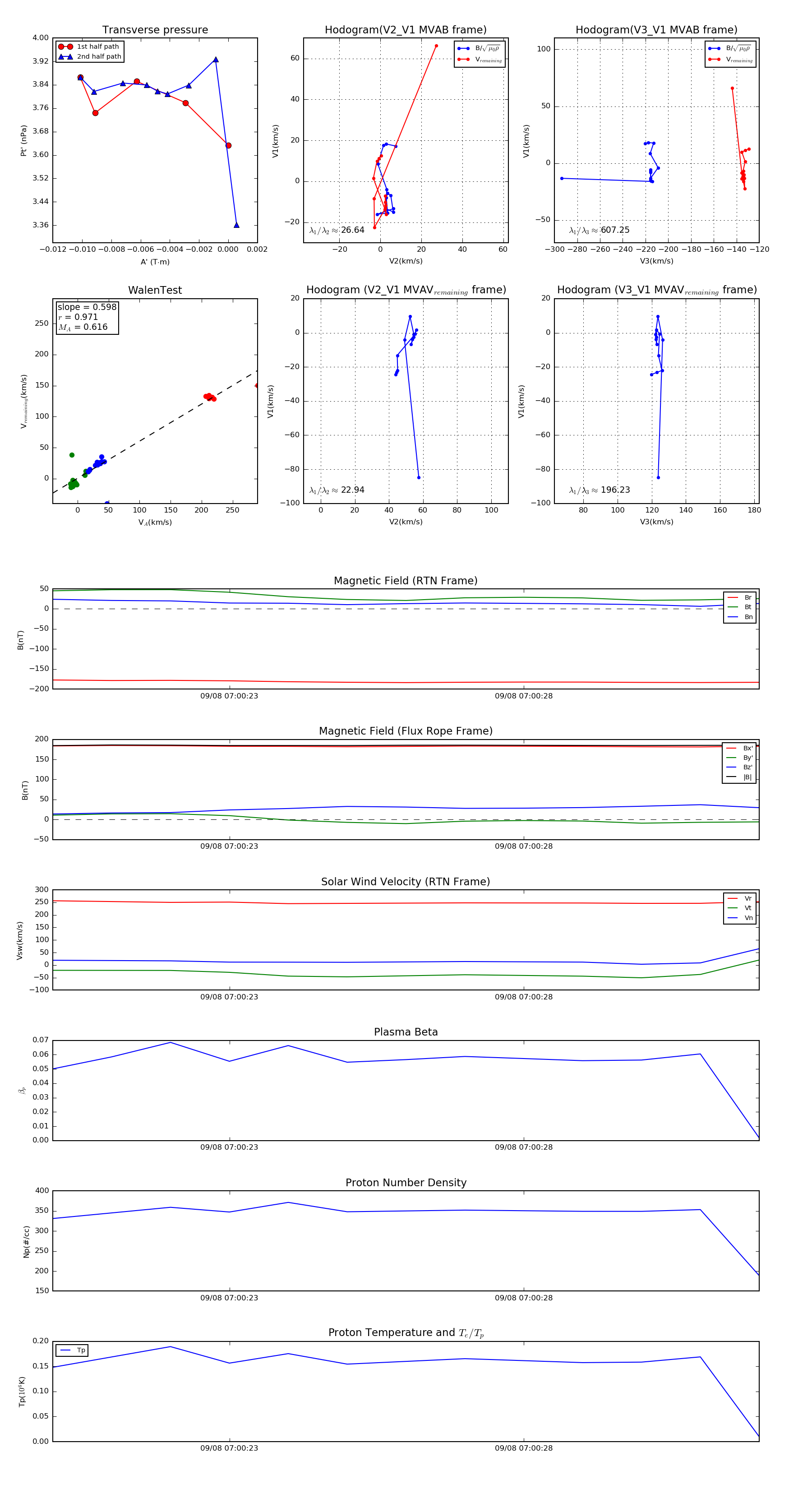Click the lowest blue triangle in Transverse pressure
Viewport: 812px width, 1489px height.
[236, 225]
